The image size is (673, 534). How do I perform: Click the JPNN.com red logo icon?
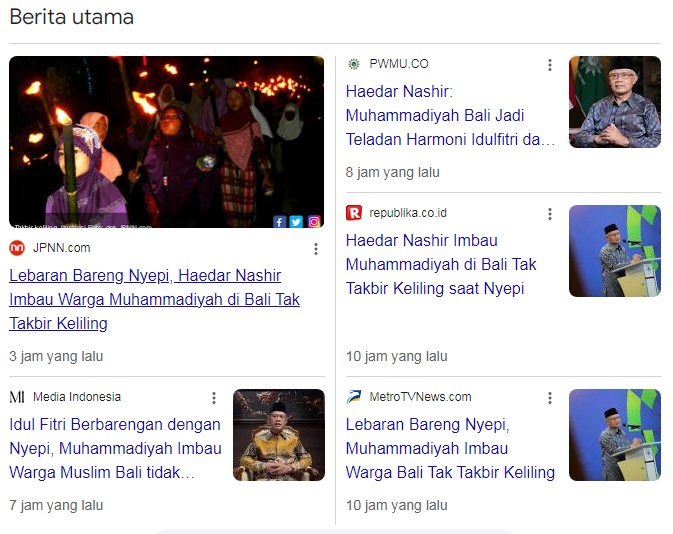click(x=17, y=248)
